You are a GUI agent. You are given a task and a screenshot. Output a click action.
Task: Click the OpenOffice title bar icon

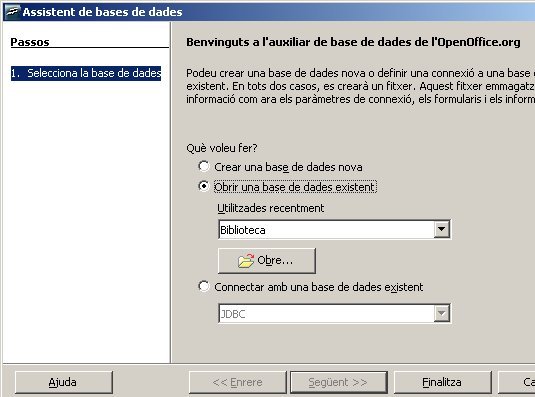click(x=13, y=12)
